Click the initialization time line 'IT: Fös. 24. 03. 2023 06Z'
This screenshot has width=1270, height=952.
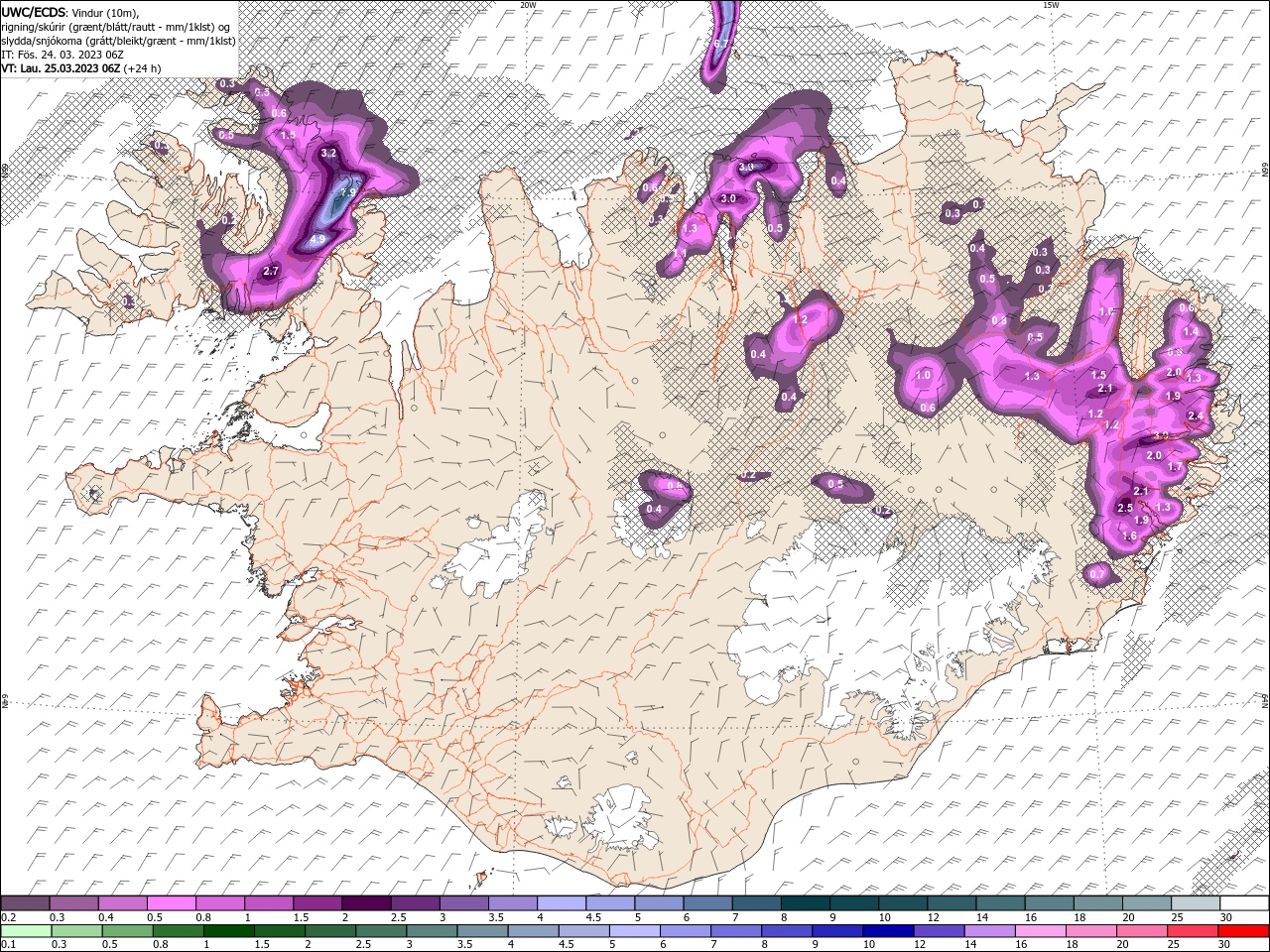coord(62,55)
